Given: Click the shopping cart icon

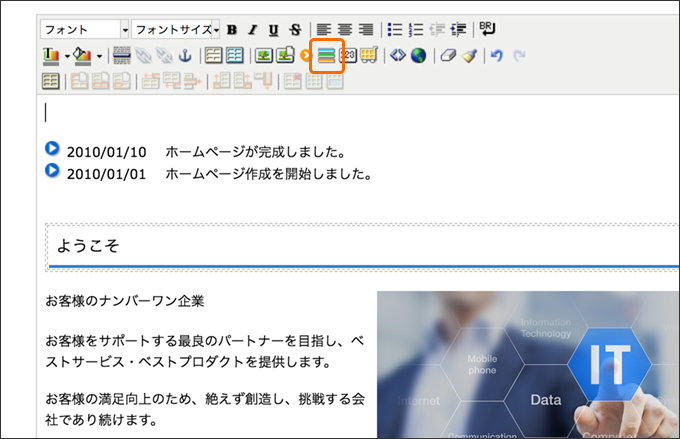Looking at the screenshot, I should click(x=369, y=56).
